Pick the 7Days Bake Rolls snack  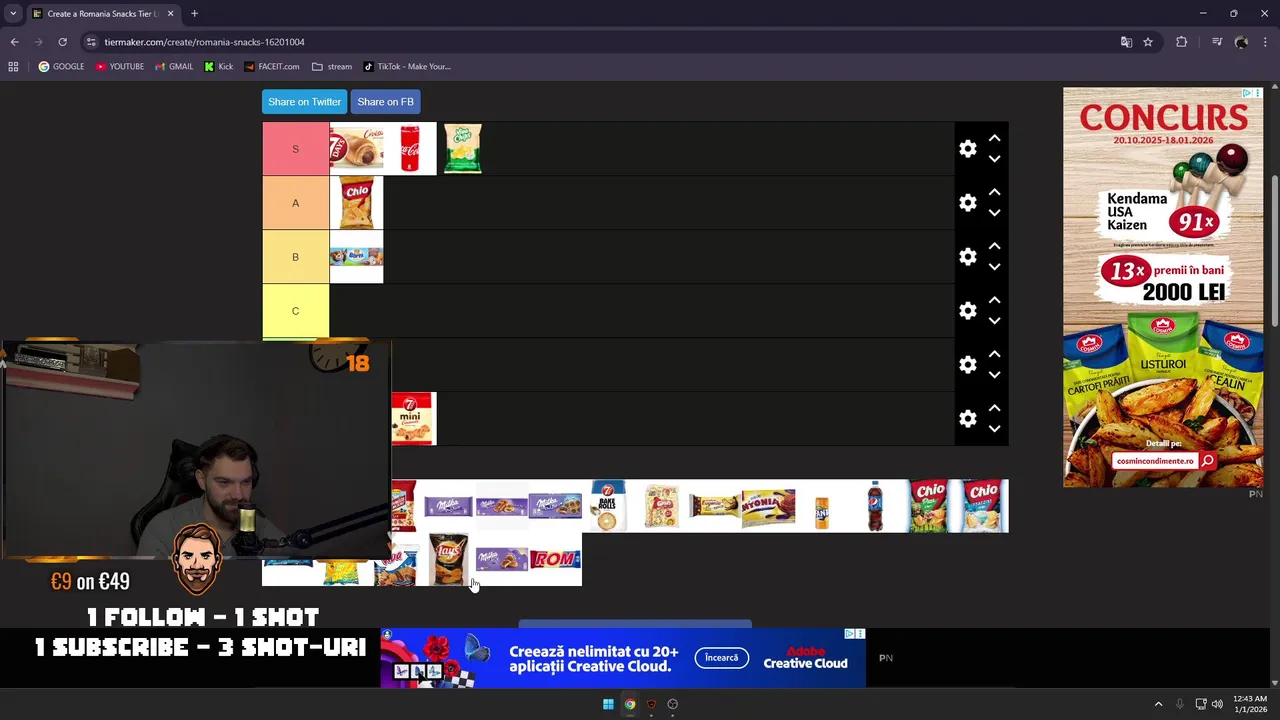tap(607, 506)
